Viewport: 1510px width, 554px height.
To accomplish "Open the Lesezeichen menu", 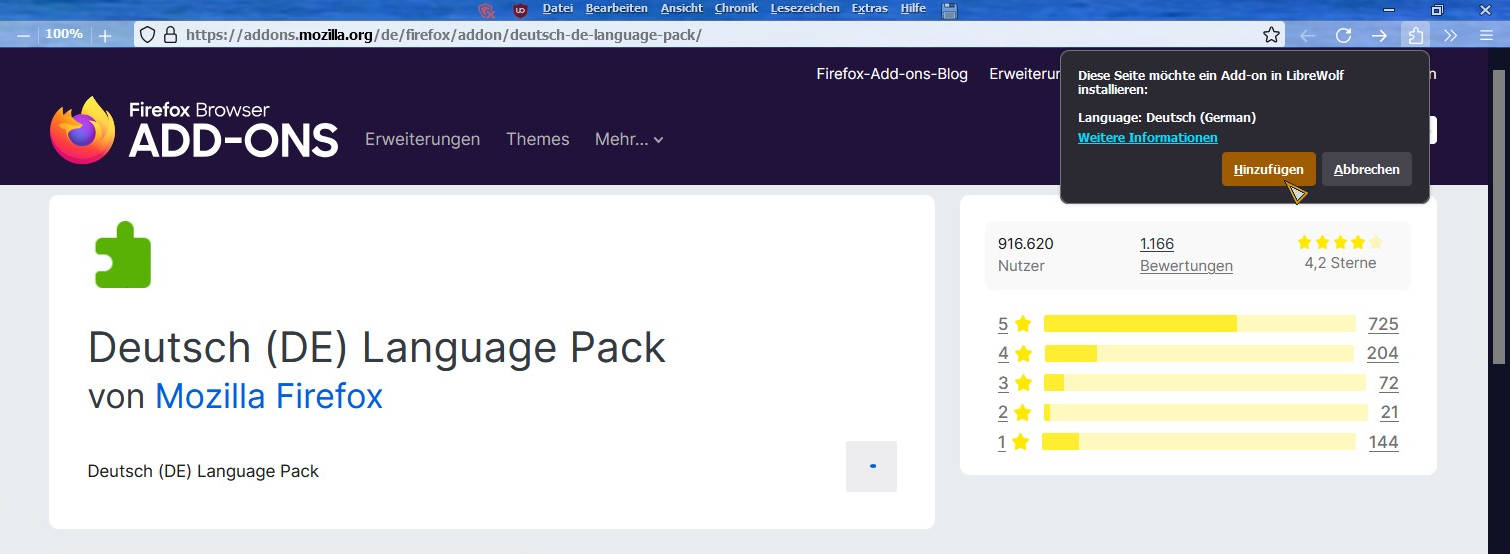I will (804, 8).
